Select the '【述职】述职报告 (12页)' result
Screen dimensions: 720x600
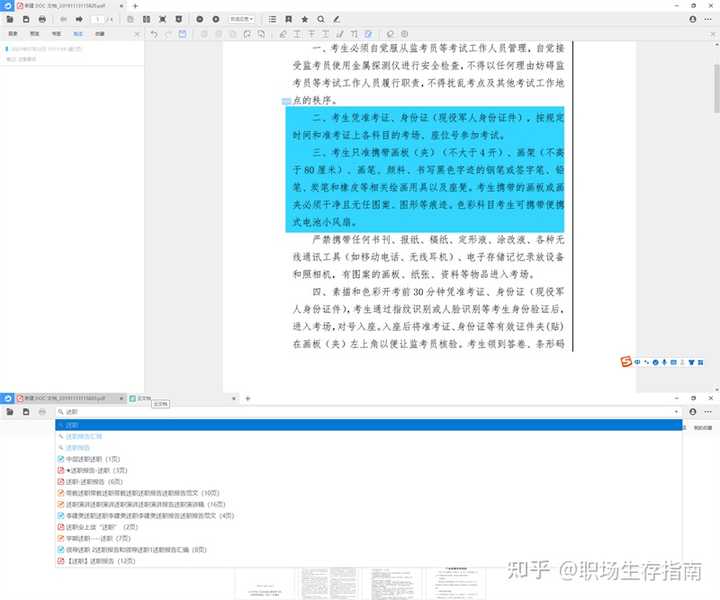(x=96, y=561)
